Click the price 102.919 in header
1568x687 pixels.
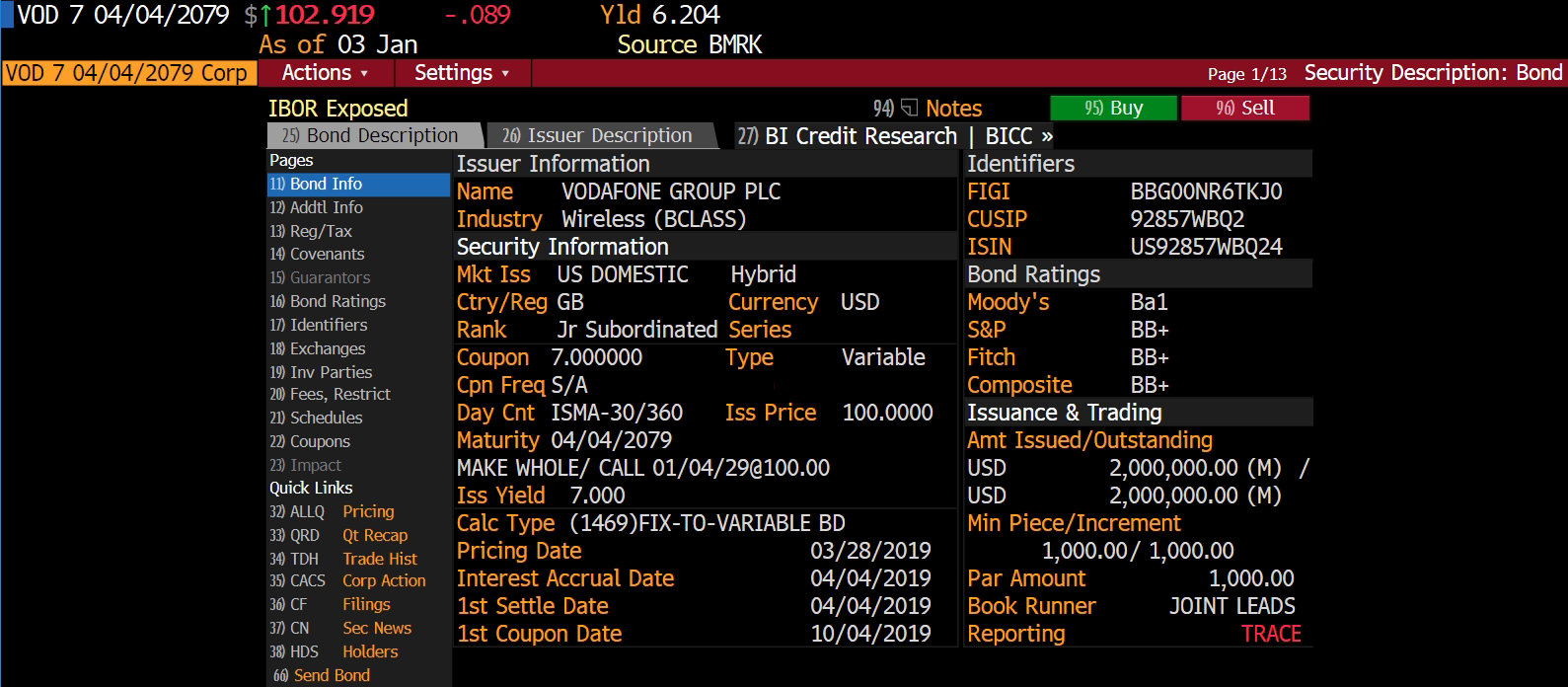[x=325, y=15]
